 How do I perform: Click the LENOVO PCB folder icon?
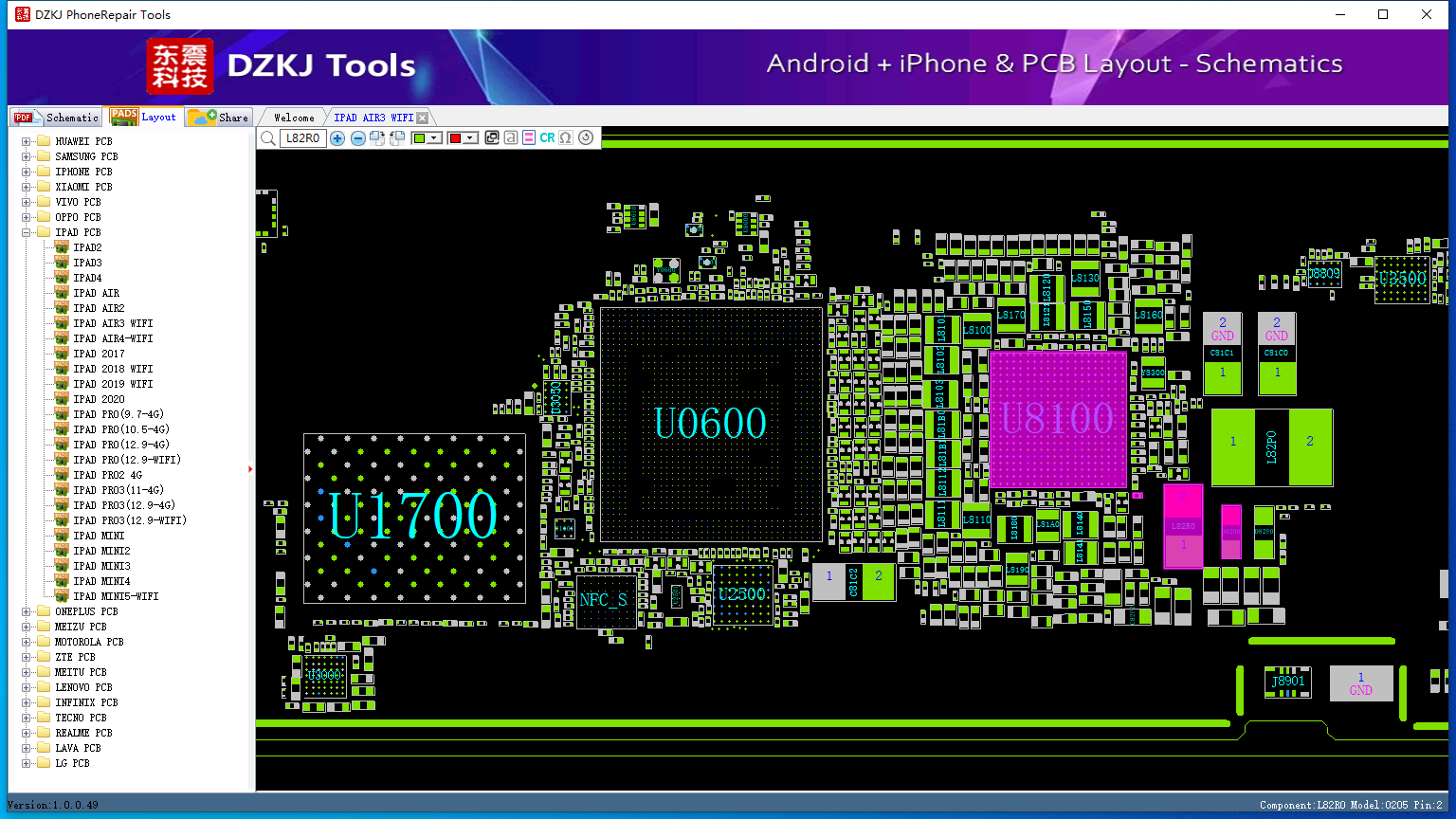[x=43, y=687]
